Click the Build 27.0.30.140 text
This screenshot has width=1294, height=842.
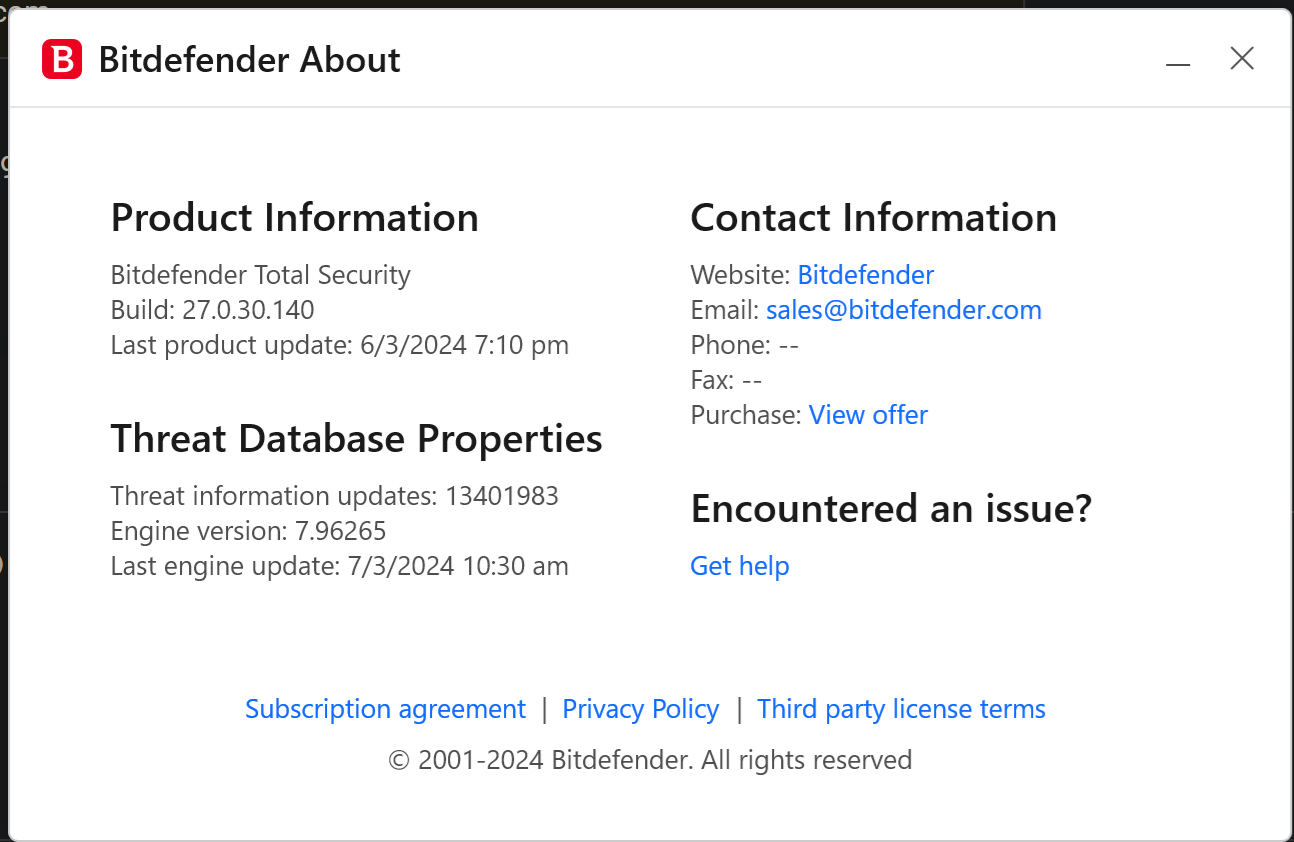pos(212,310)
